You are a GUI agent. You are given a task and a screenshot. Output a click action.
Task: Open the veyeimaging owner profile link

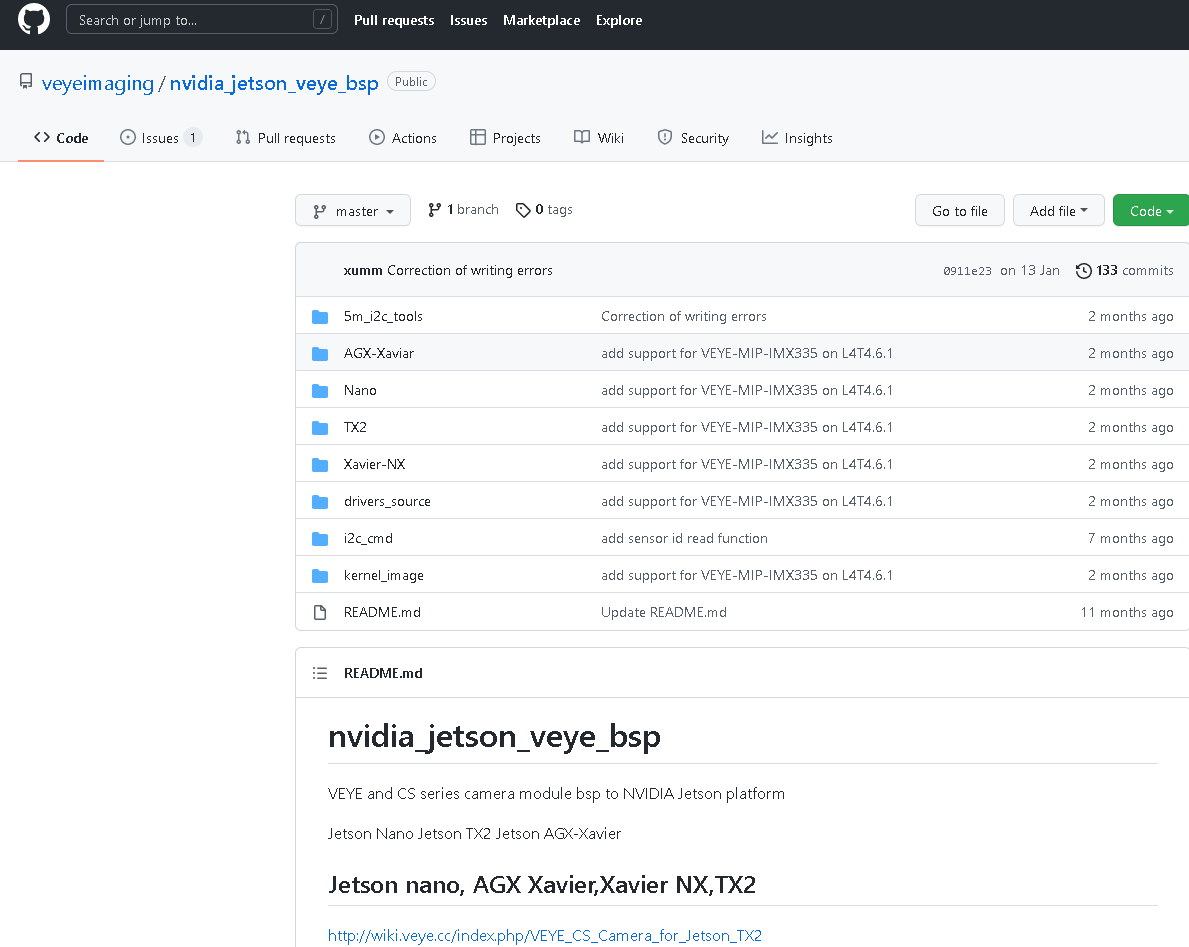tap(98, 83)
